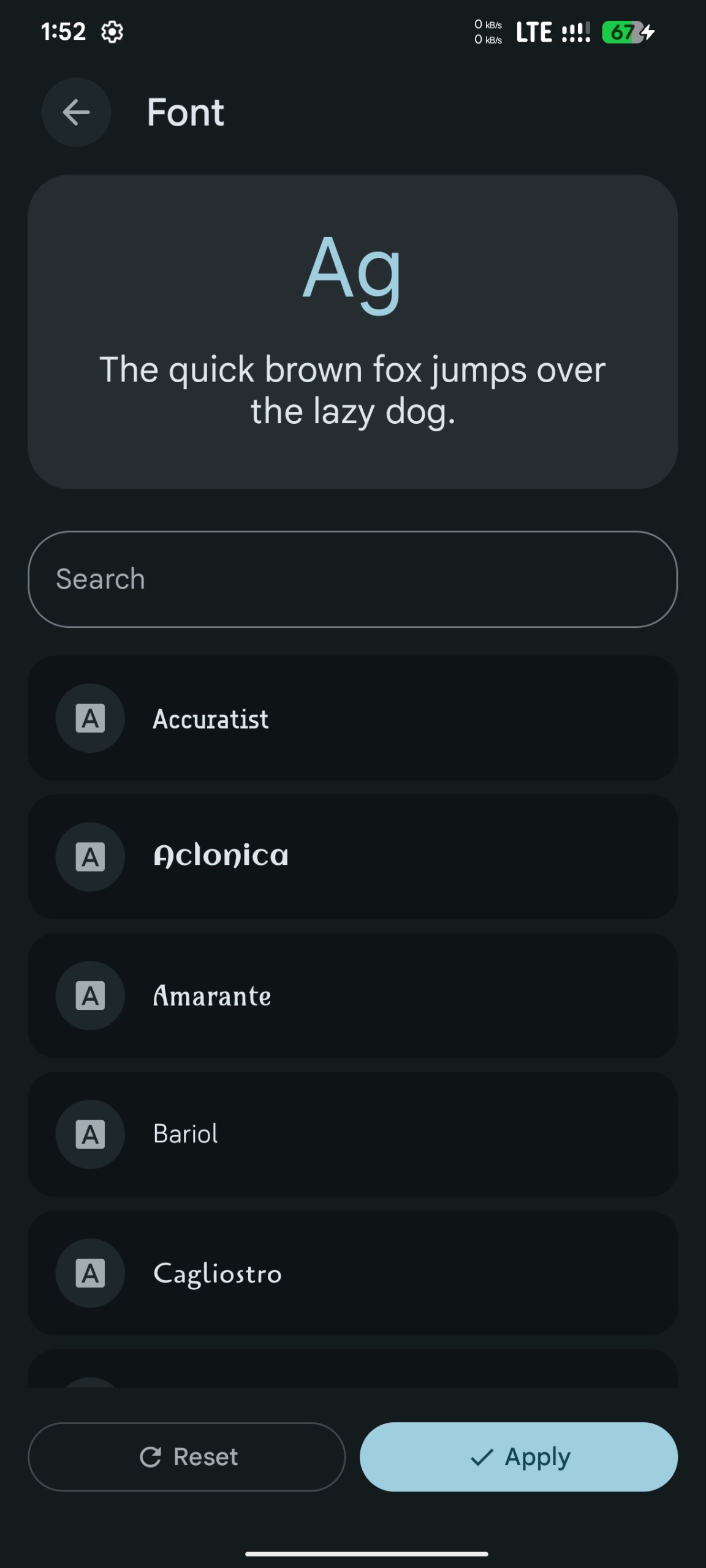
Task: Tap the quick brown fox sample text
Action: click(x=353, y=390)
